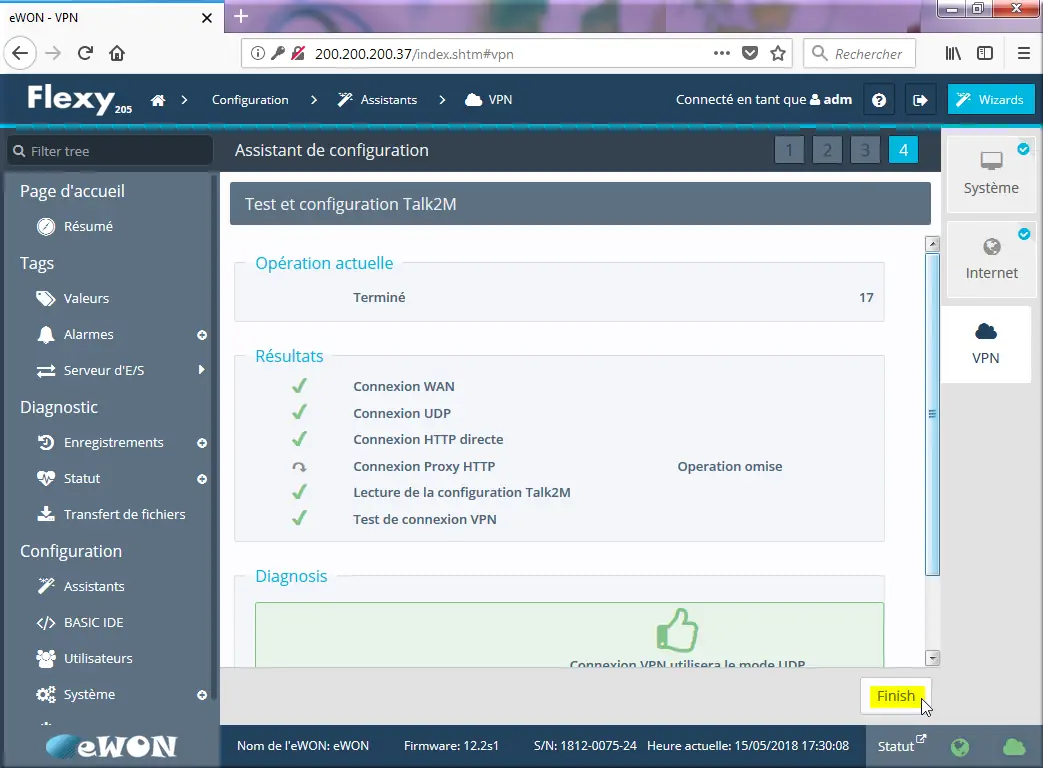Open the Wizards button in header
The image size is (1043, 768).
tap(990, 100)
